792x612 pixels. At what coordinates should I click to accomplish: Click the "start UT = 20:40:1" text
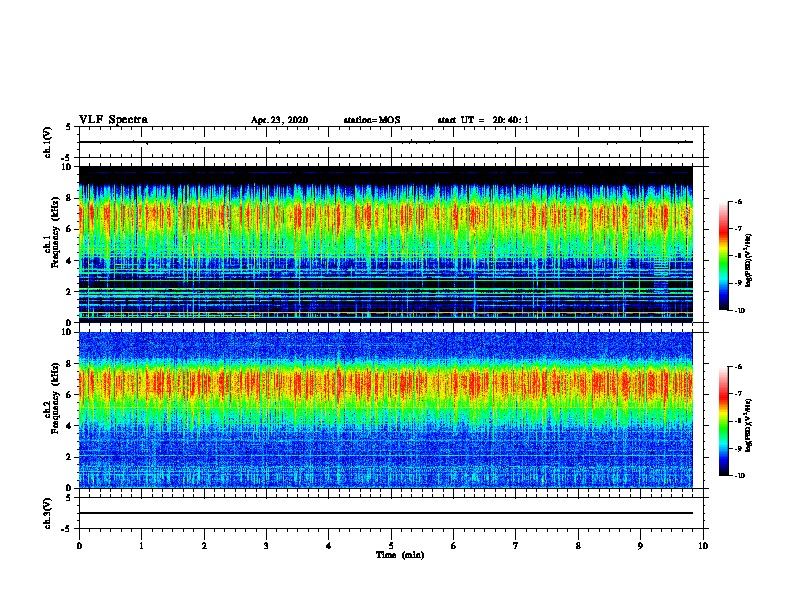click(483, 120)
